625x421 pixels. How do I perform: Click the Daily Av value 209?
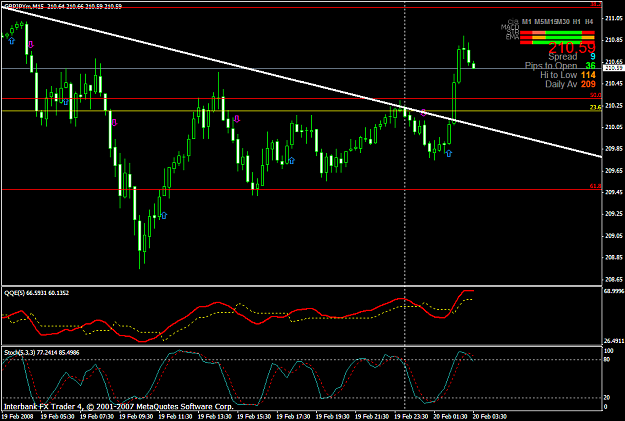588,84
